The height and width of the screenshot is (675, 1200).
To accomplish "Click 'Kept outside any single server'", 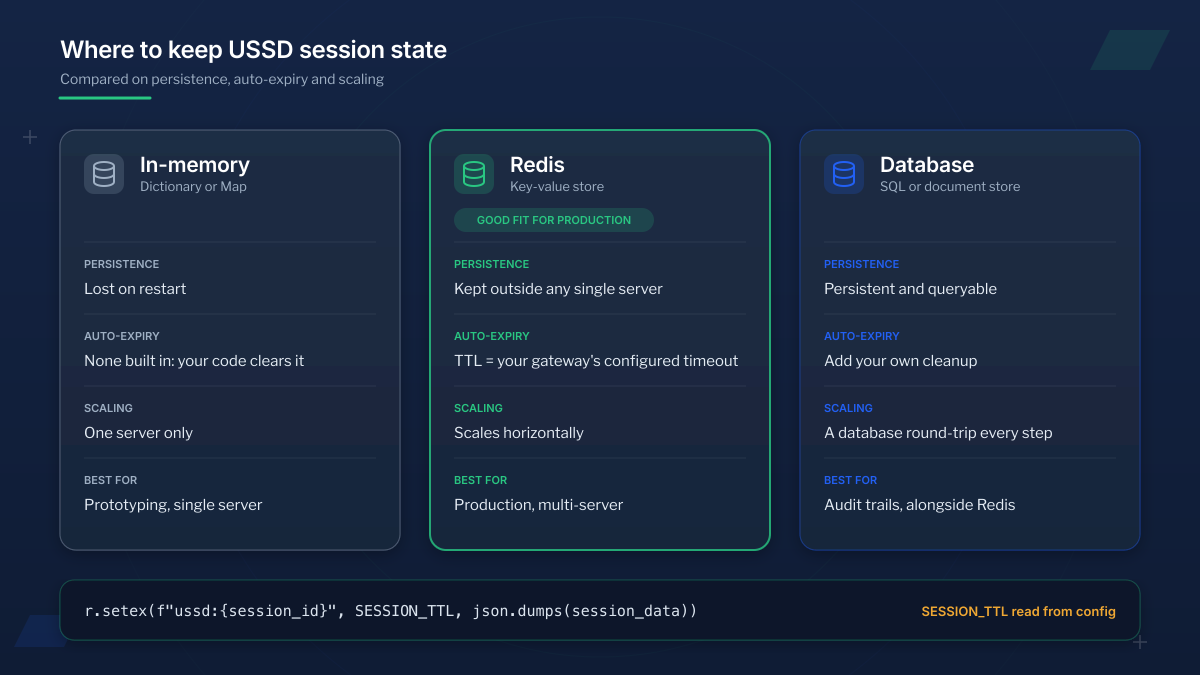I will 558,289.
